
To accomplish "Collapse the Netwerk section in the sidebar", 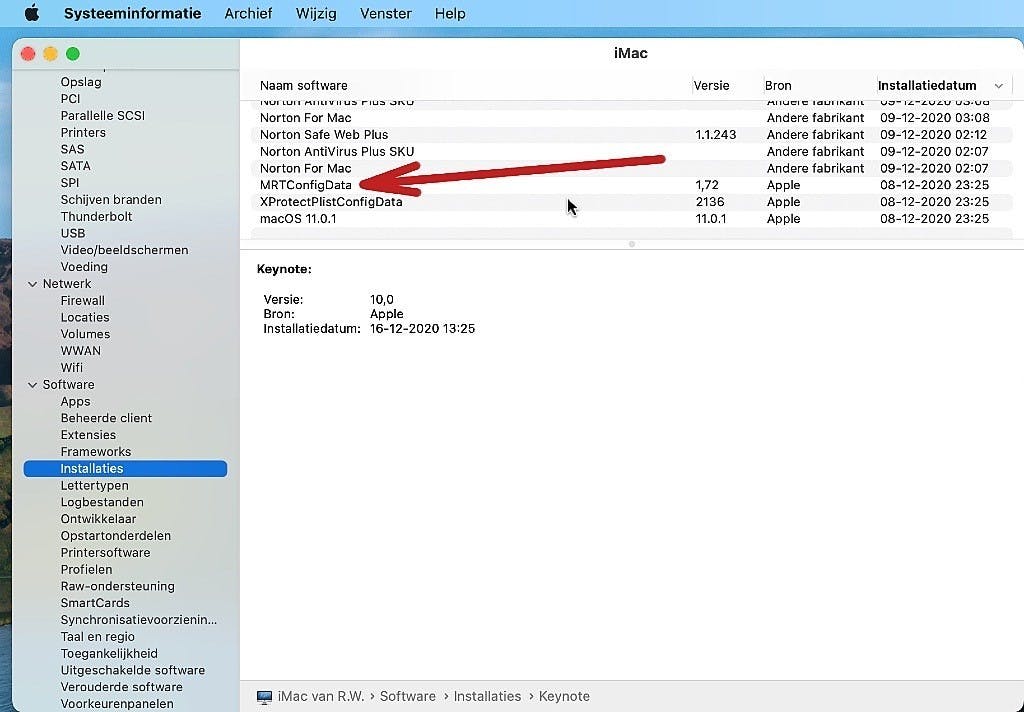I will coord(31,283).
